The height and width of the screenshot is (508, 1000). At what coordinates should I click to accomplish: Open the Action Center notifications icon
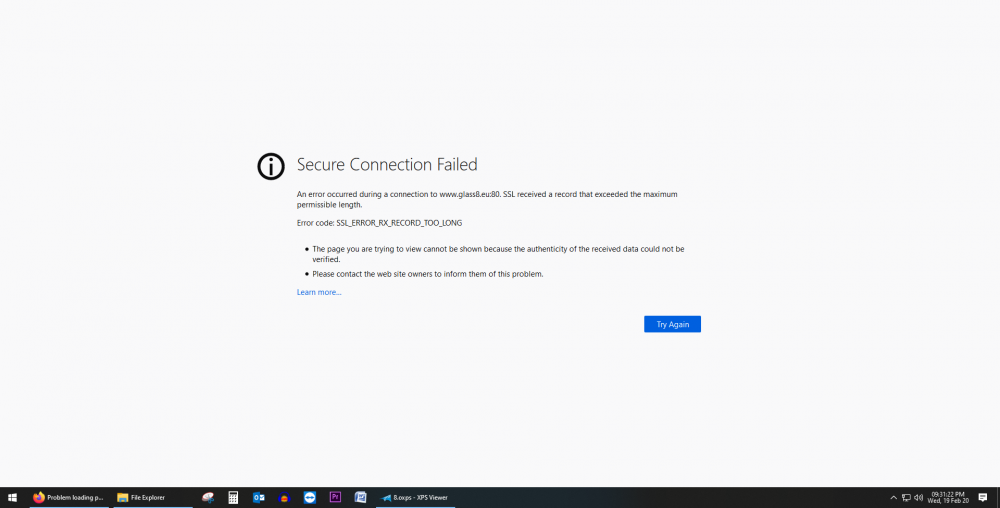click(983, 497)
